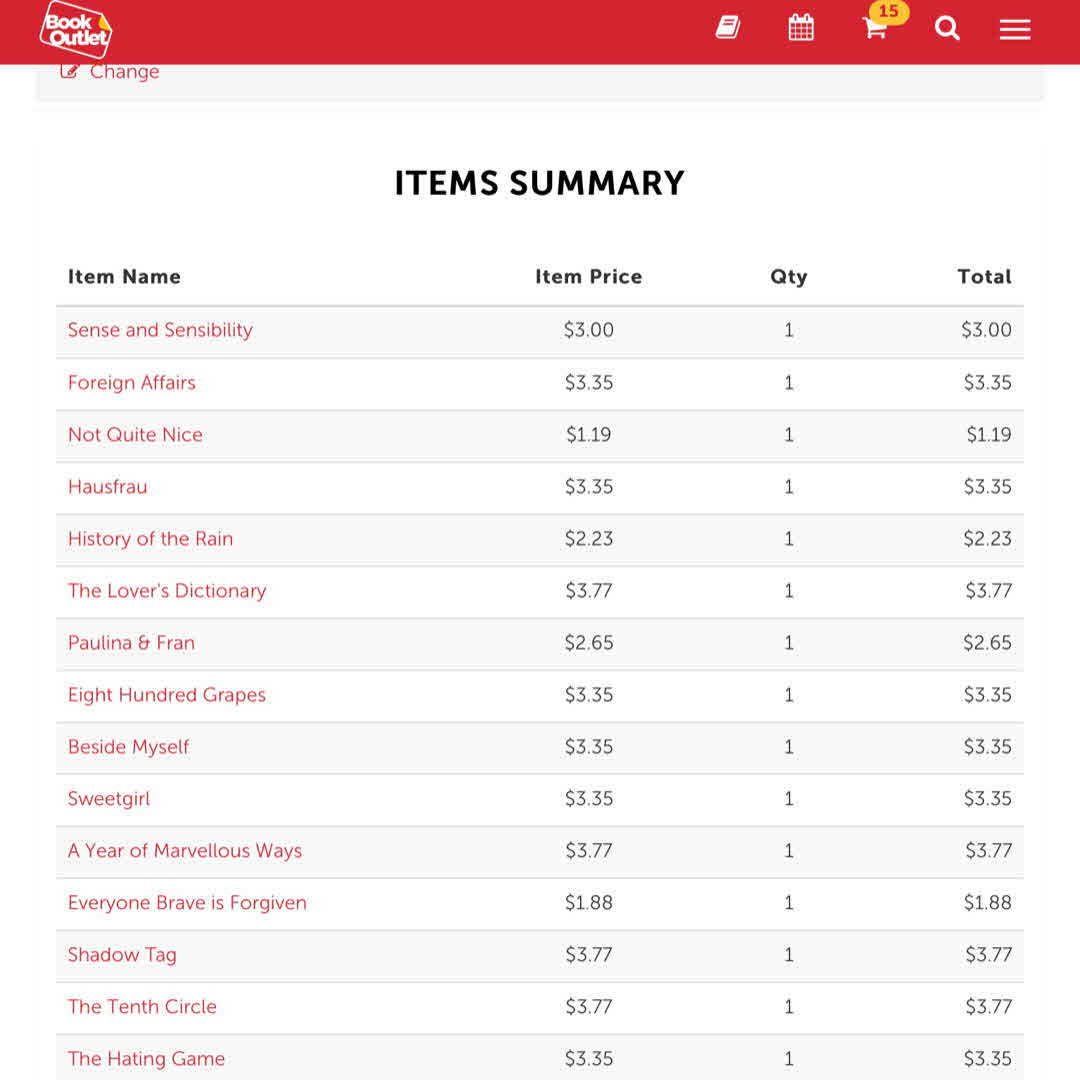Open the hamburger menu

(x=1014, y=30)
